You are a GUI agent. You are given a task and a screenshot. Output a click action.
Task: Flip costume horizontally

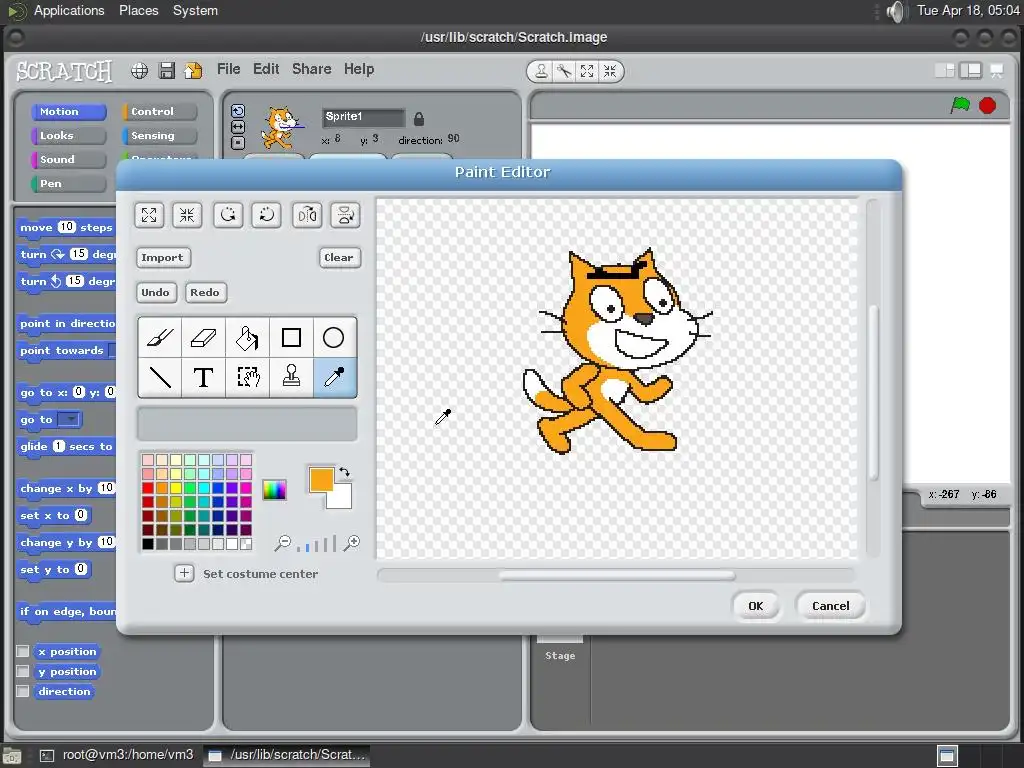pos(307,215)
